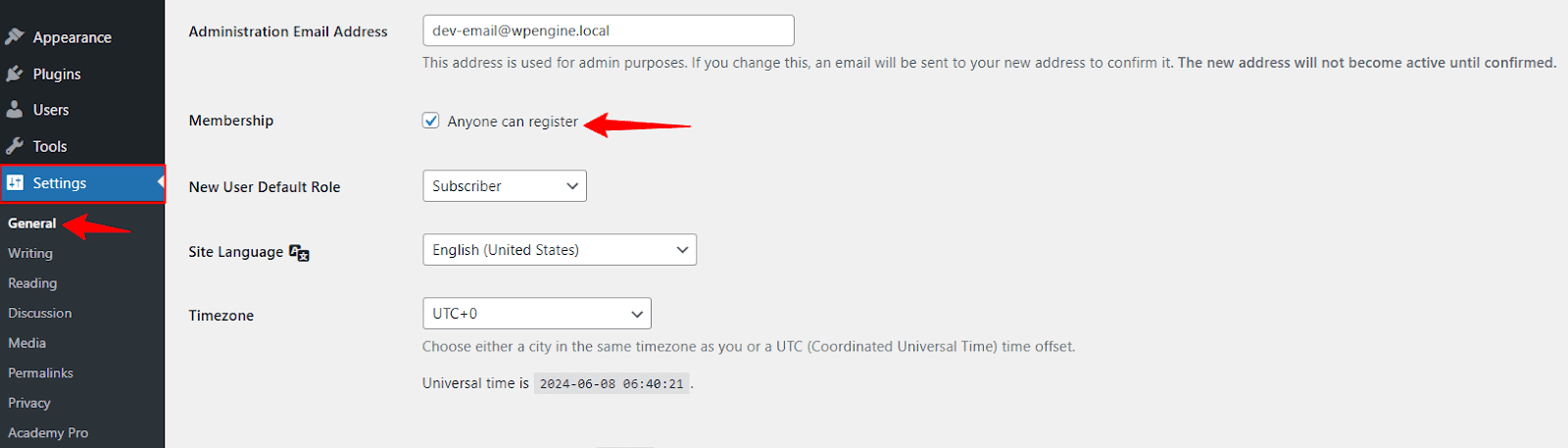Open the New User Default Role dropdown

(x=505, y=186)
